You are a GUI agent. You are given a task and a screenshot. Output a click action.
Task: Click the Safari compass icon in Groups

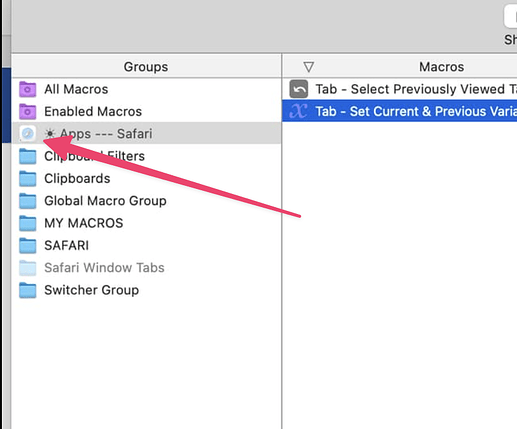point(28,134)
